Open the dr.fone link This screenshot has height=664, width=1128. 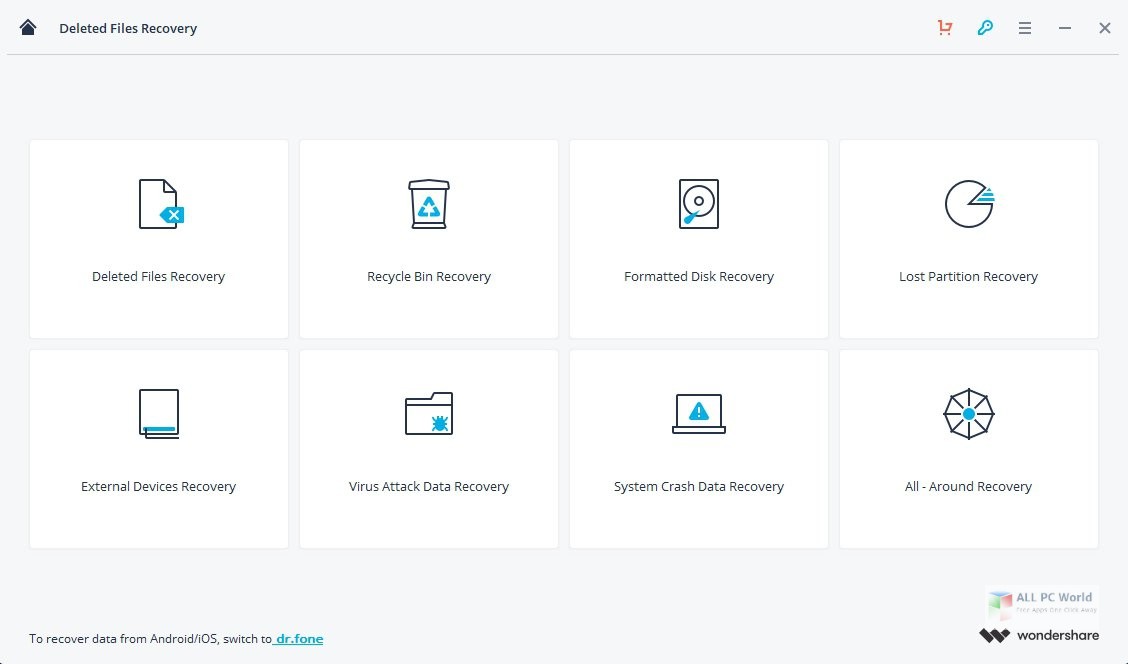(298, 638)
